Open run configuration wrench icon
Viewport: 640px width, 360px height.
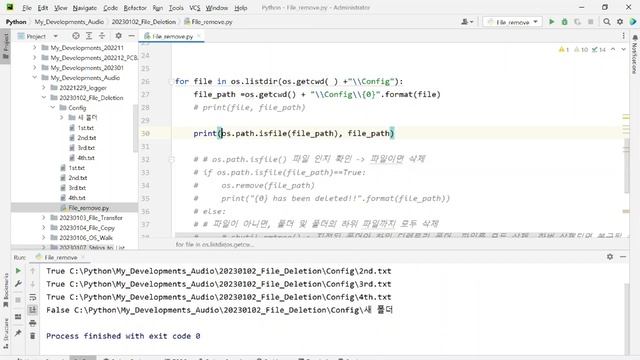coord(18,284)
